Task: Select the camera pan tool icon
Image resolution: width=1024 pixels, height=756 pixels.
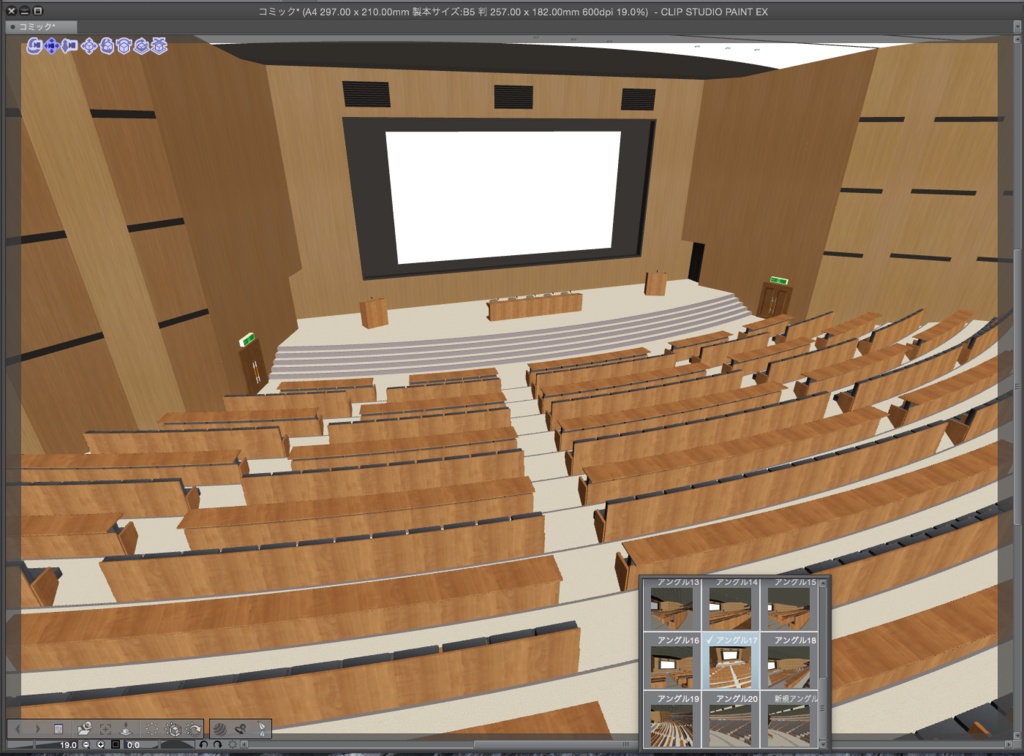Action: click(x=51, y=47)
